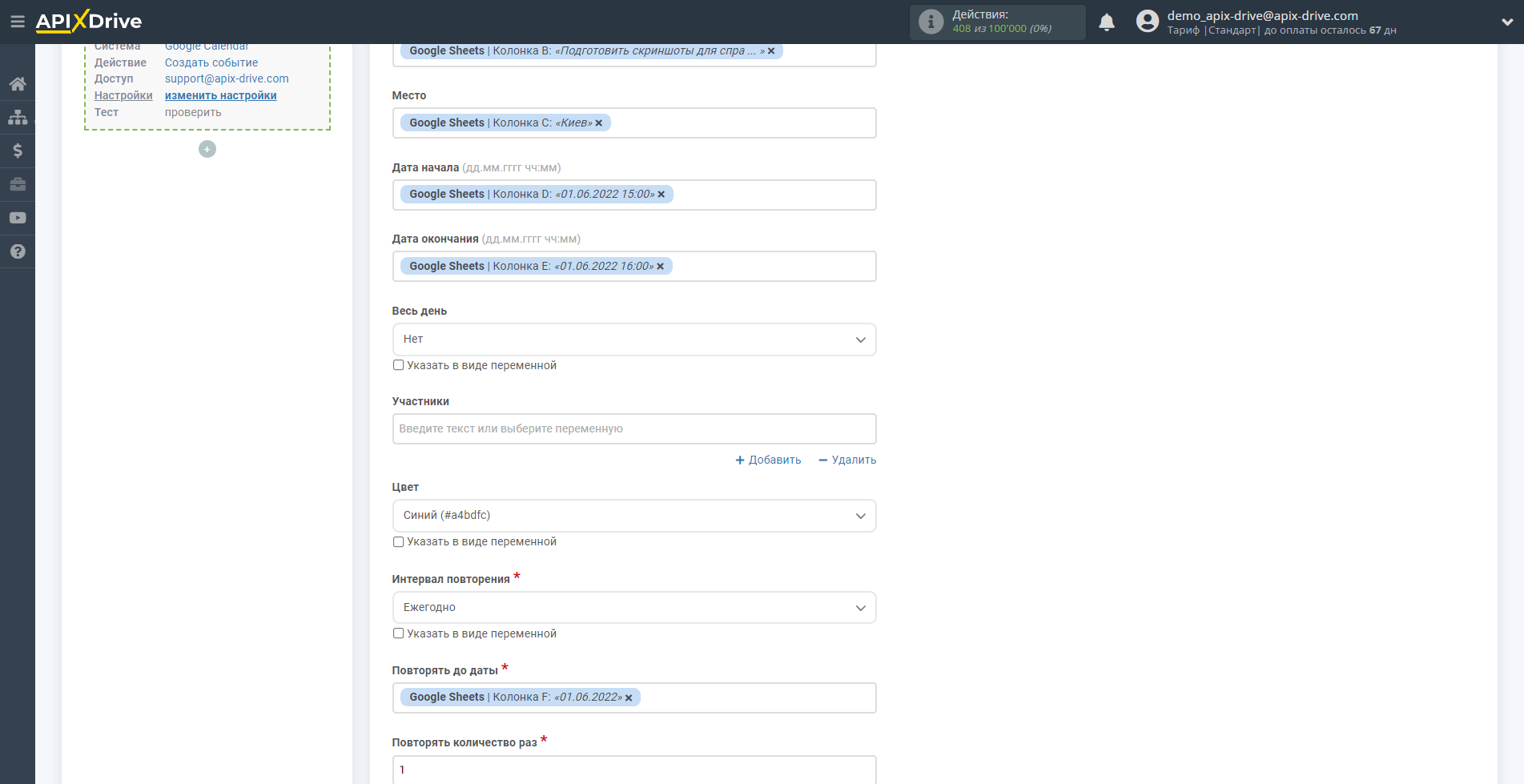The image size is (1524, 784).
Task: Click the Добавить participant link
Action: (768, 460)
